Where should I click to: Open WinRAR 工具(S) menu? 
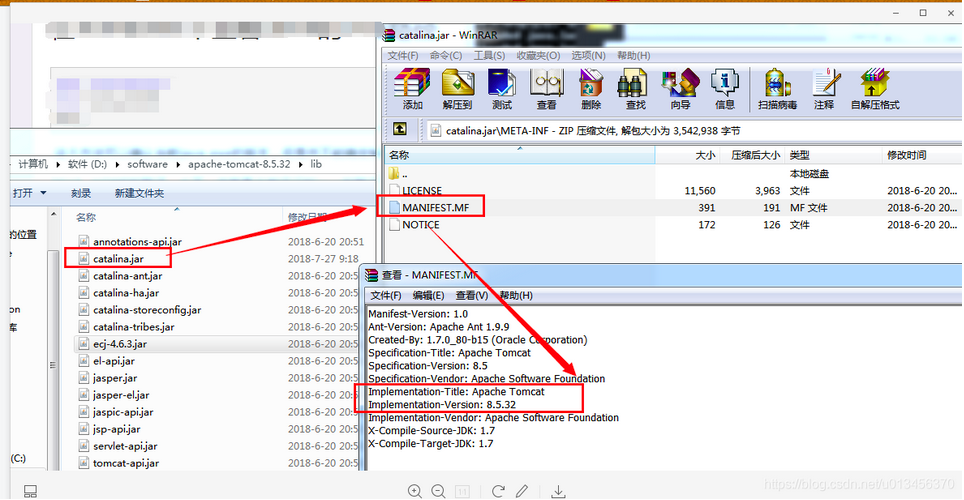coord(489,55)
